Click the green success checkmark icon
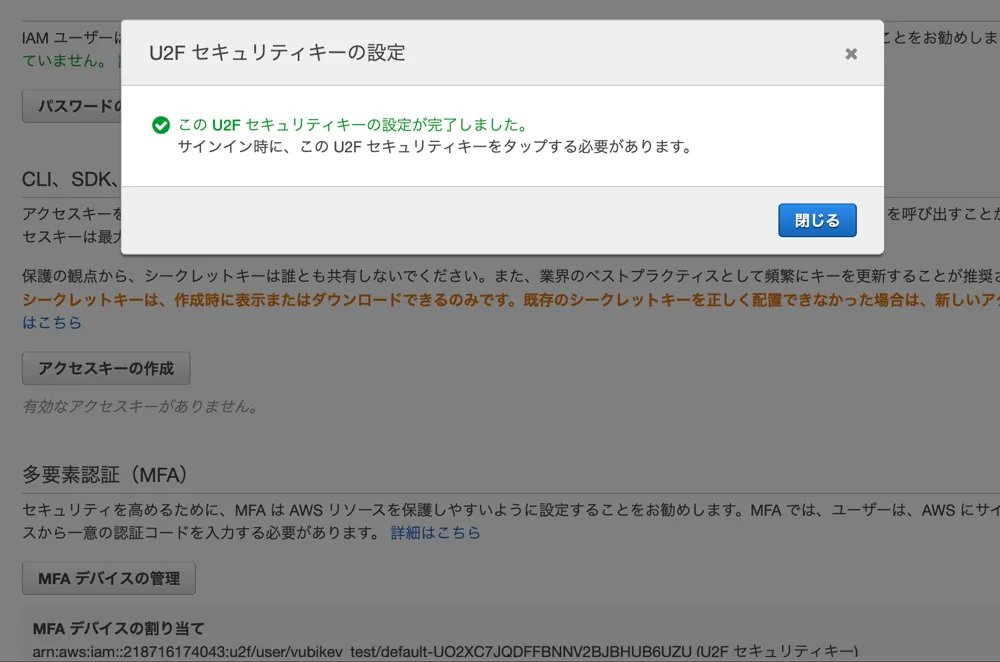This screenshot has height=662, width=1000. [x=160, y=125]
